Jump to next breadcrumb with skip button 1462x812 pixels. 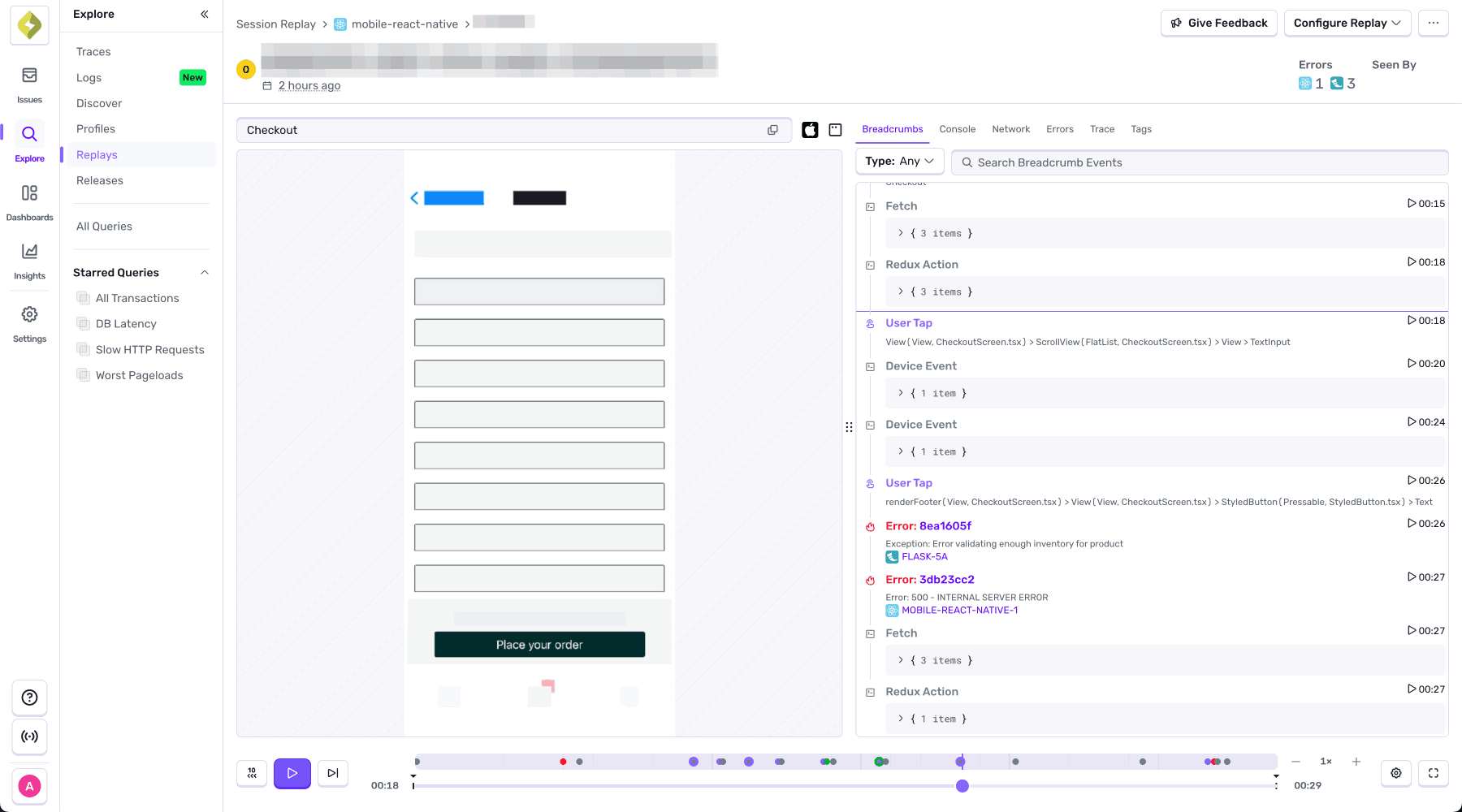pos(332,773)
